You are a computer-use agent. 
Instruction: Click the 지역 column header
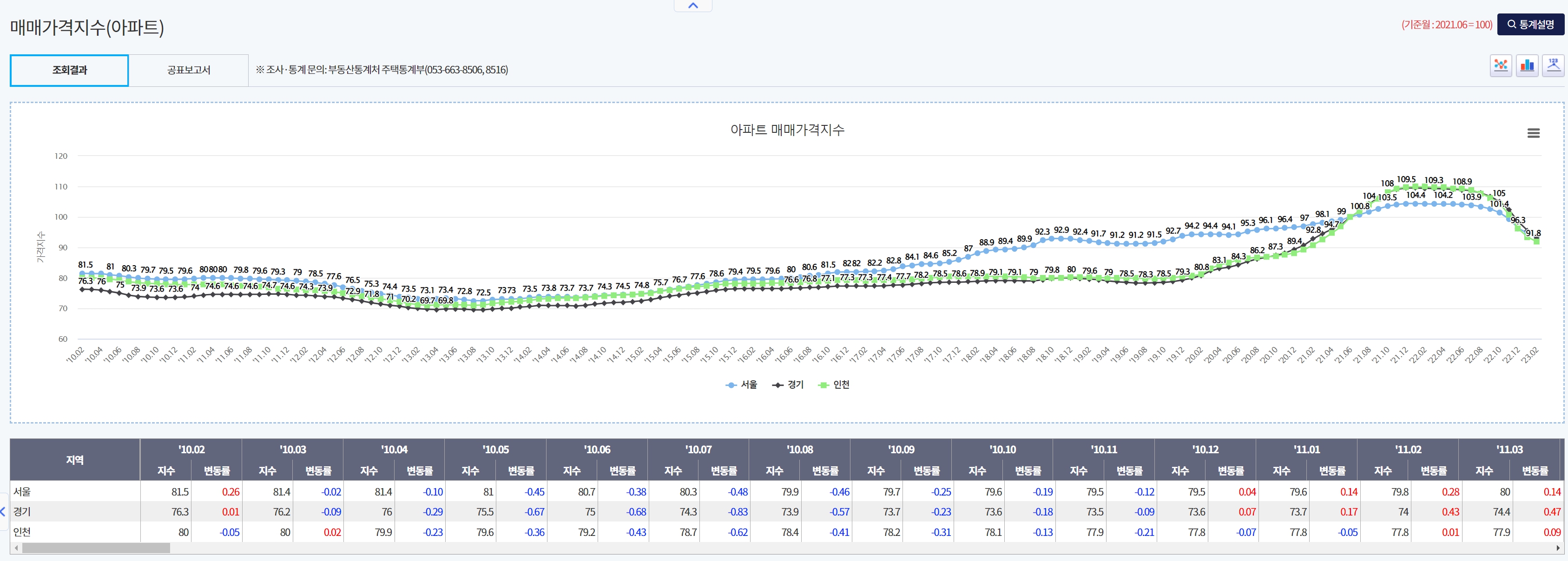click(75, 460)
